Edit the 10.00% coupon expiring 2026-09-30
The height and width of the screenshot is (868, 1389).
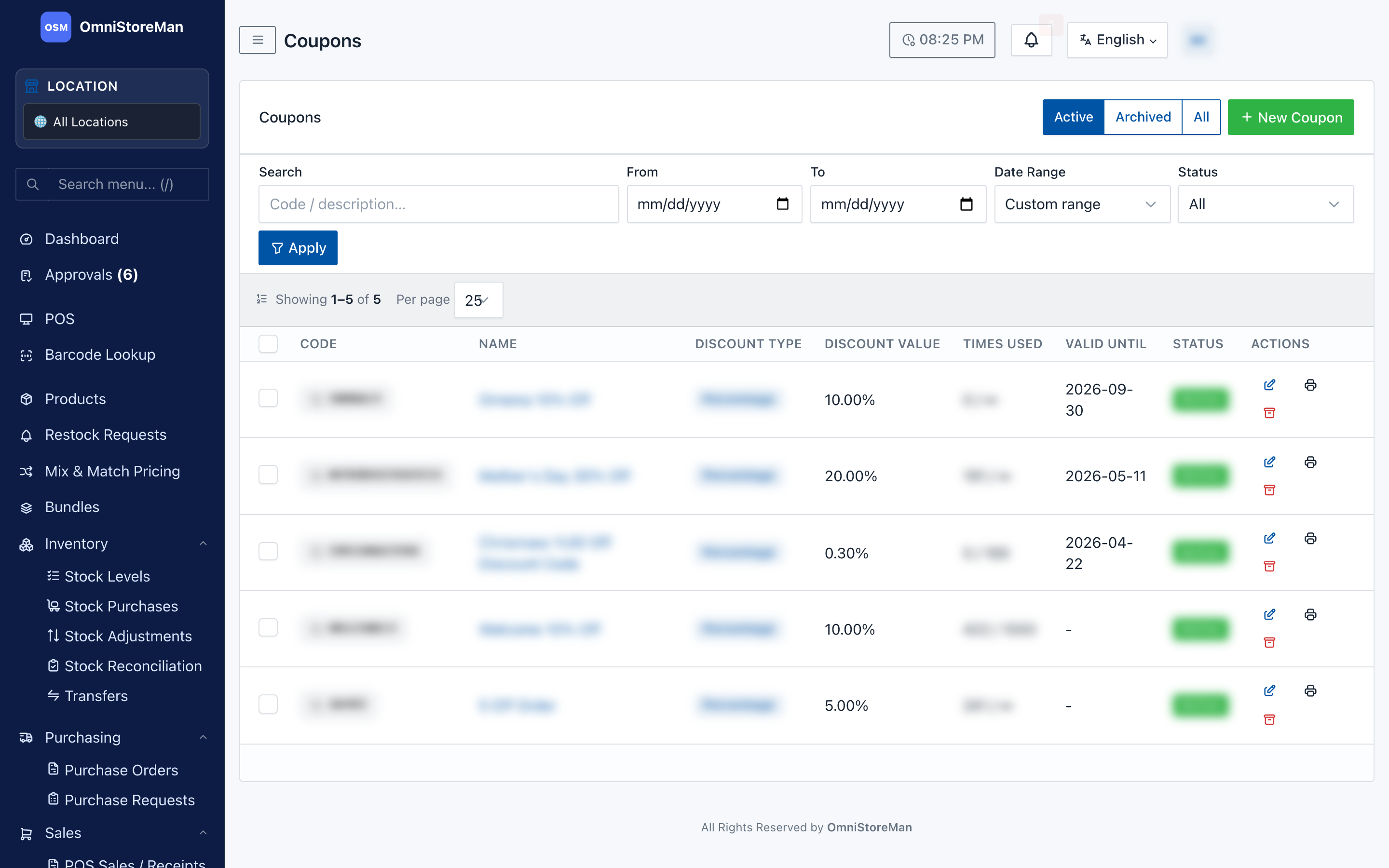[1269, 385]
